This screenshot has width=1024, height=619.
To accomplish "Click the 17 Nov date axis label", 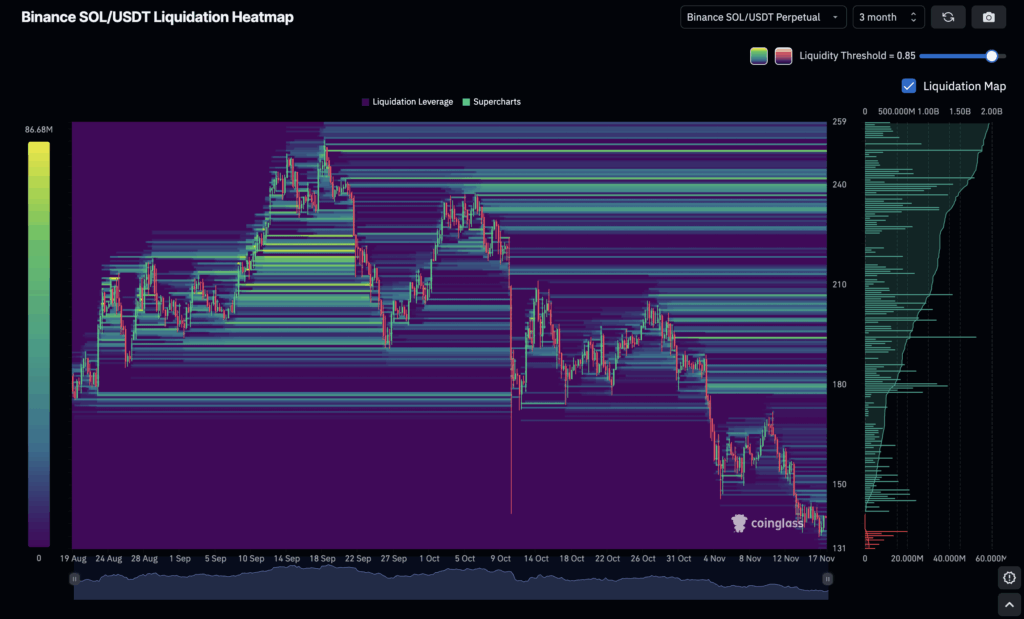I will [822, 558].
